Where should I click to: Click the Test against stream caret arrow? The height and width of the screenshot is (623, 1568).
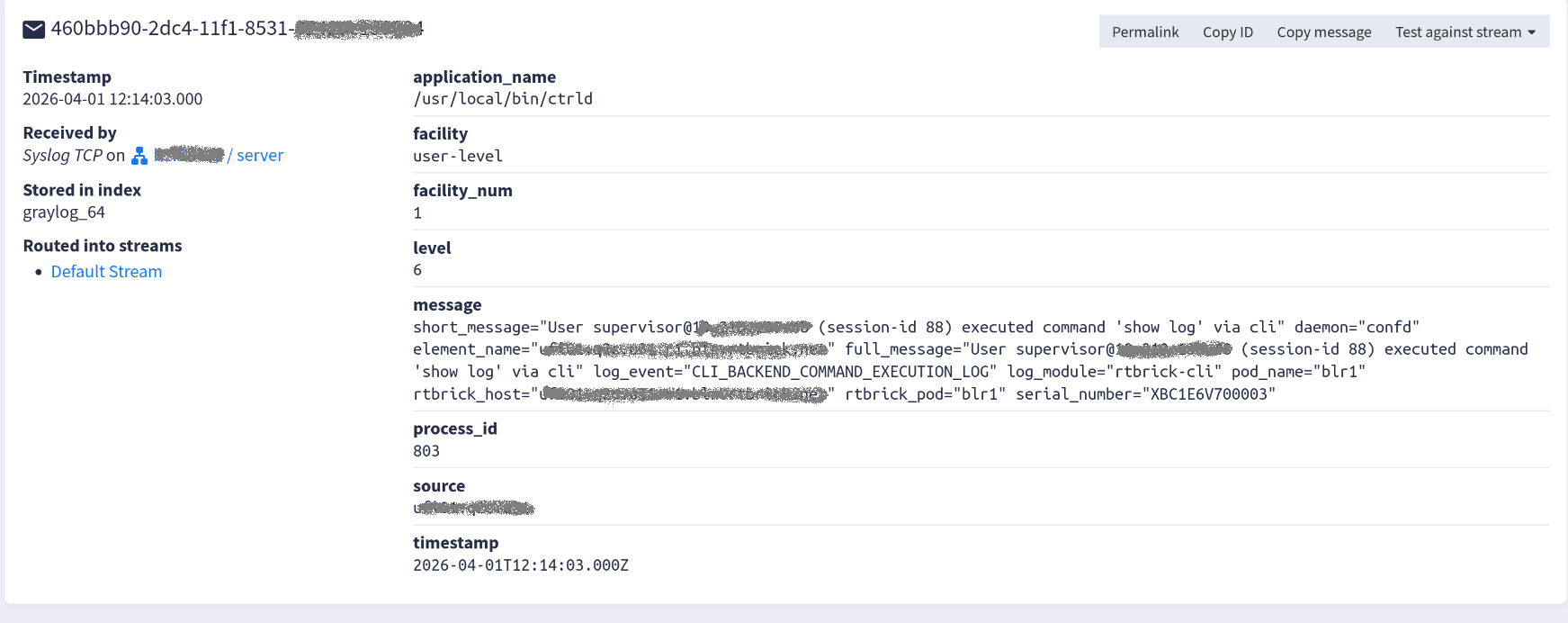[x=1533, y=32]
